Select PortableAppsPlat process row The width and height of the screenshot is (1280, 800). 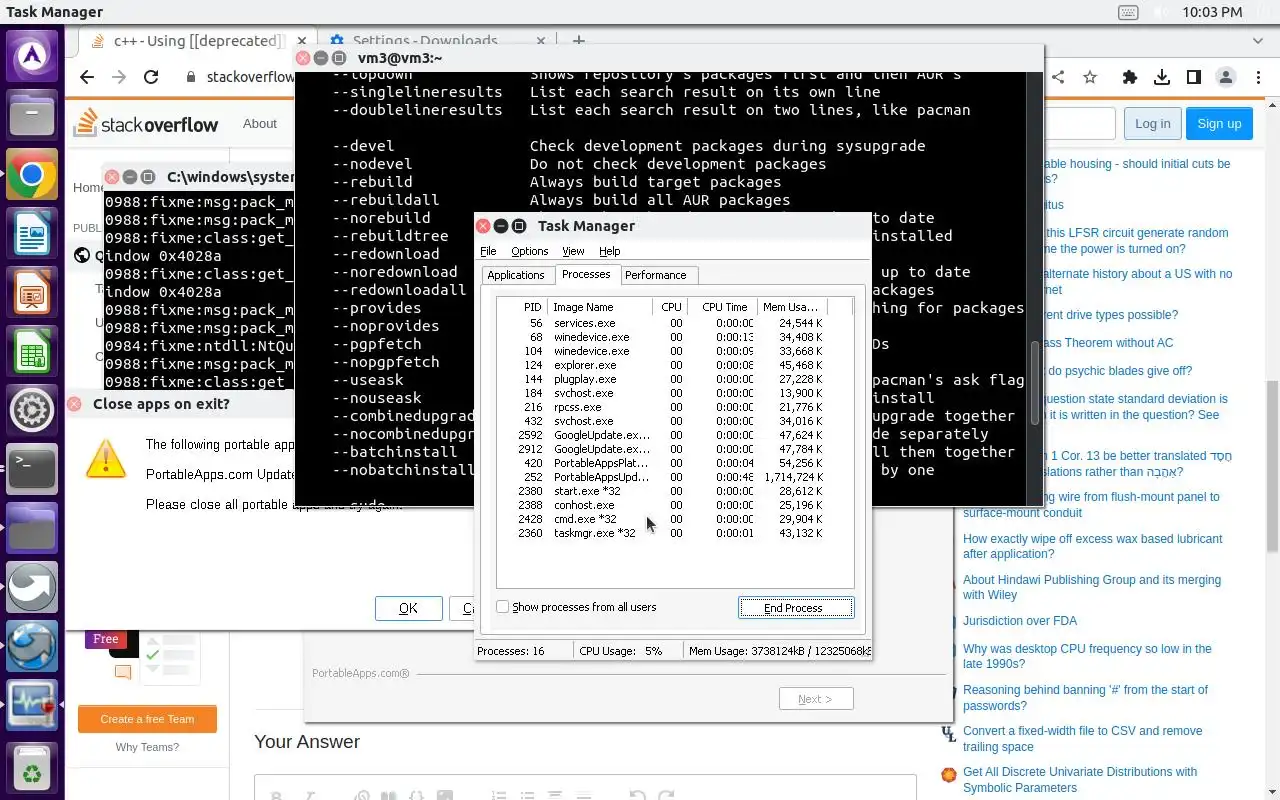pos(675,463)
